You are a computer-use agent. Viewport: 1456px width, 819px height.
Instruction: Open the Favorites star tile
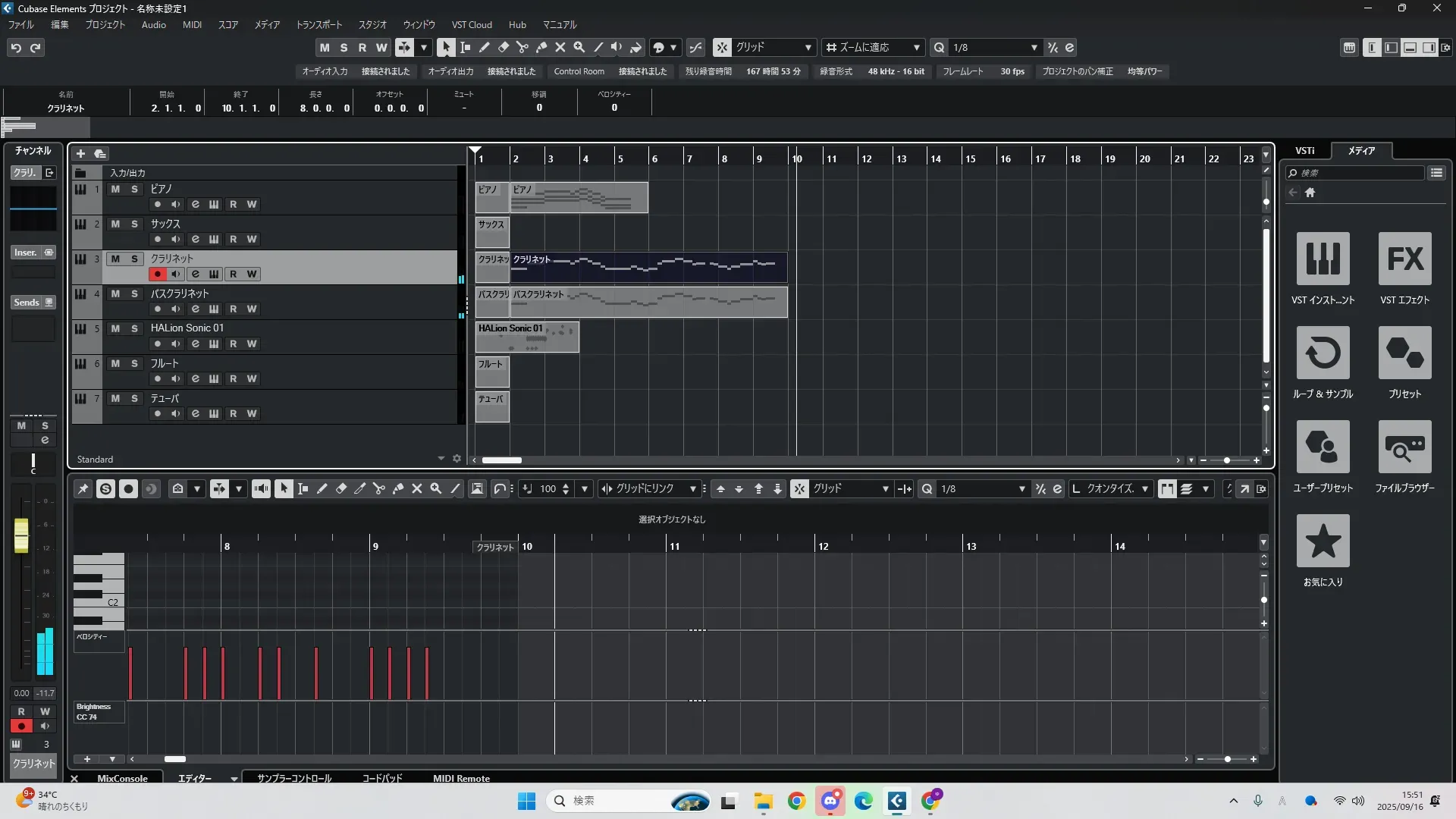1323,541
